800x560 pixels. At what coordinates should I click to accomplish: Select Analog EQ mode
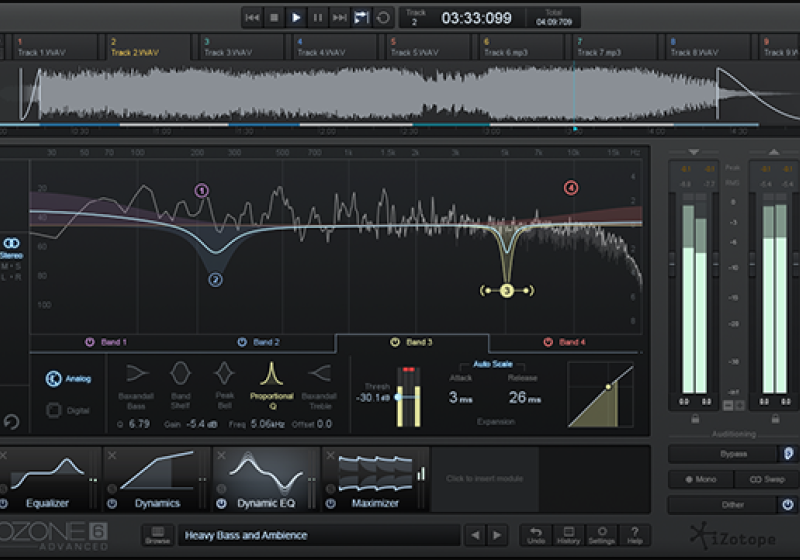pyautogui.click(x=68, y=378)
